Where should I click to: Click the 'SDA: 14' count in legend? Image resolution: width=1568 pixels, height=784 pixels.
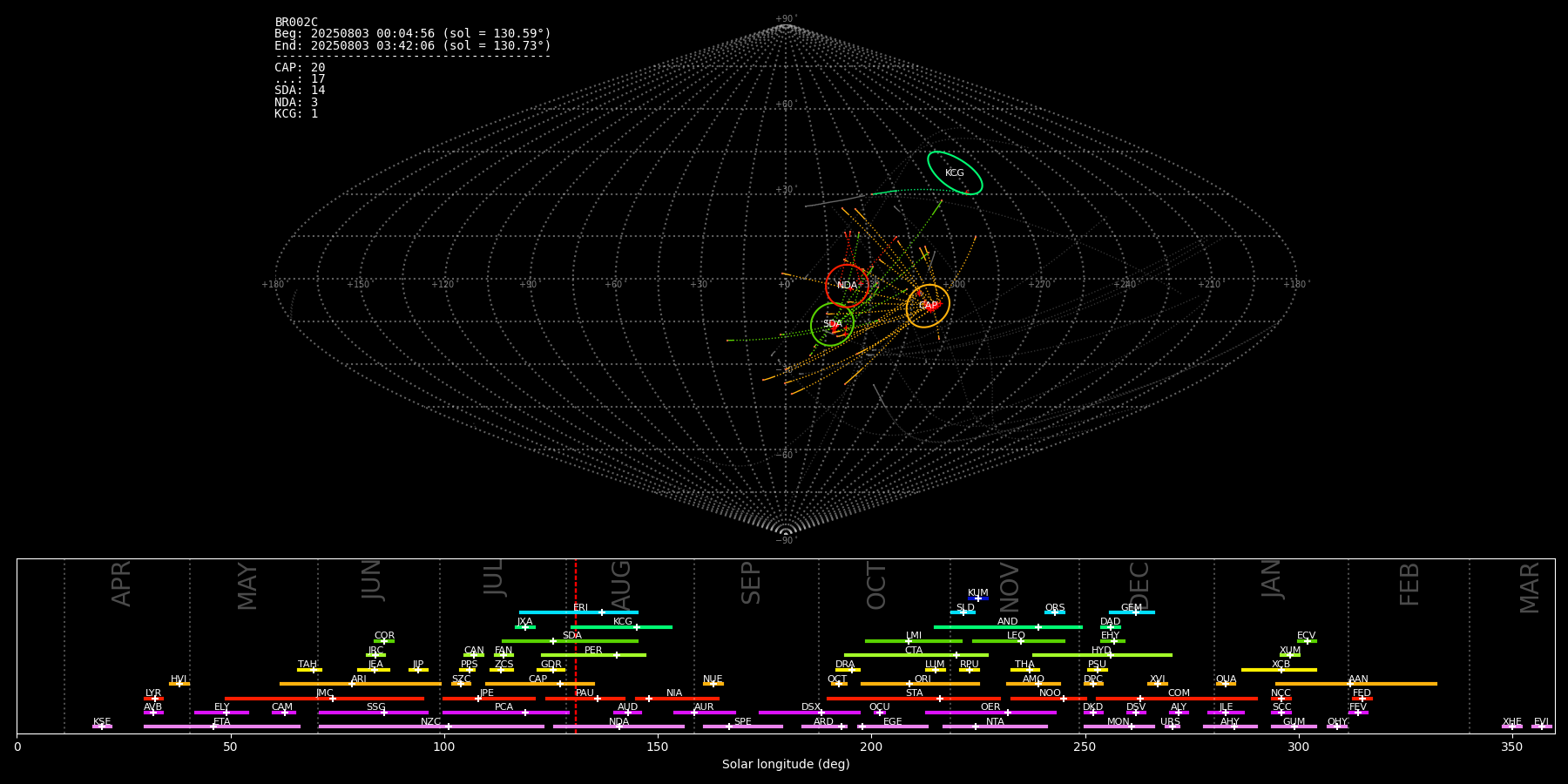[300, 91]
